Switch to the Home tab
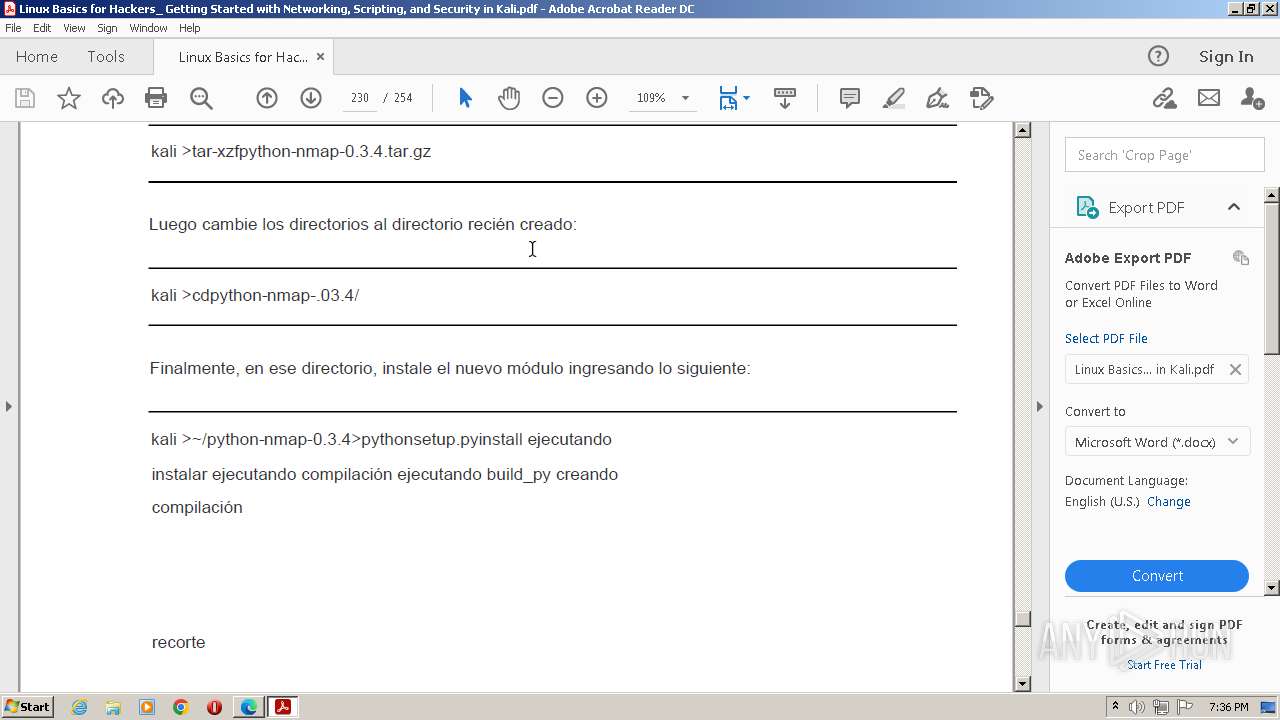The height and width of the screenshot is (720, 1280). coord(37,57)
